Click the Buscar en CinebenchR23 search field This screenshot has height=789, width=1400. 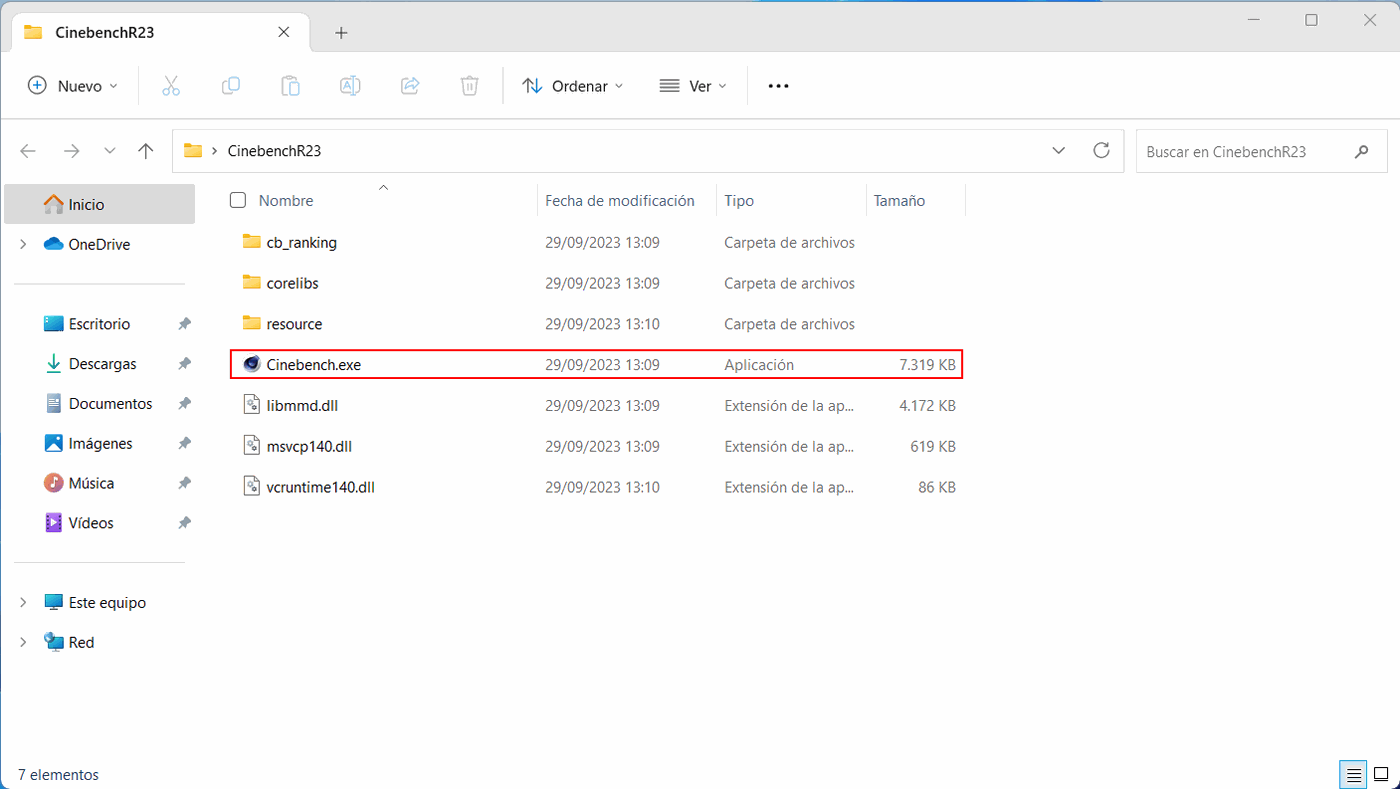pyautogui.click(x=1245, y=151)
